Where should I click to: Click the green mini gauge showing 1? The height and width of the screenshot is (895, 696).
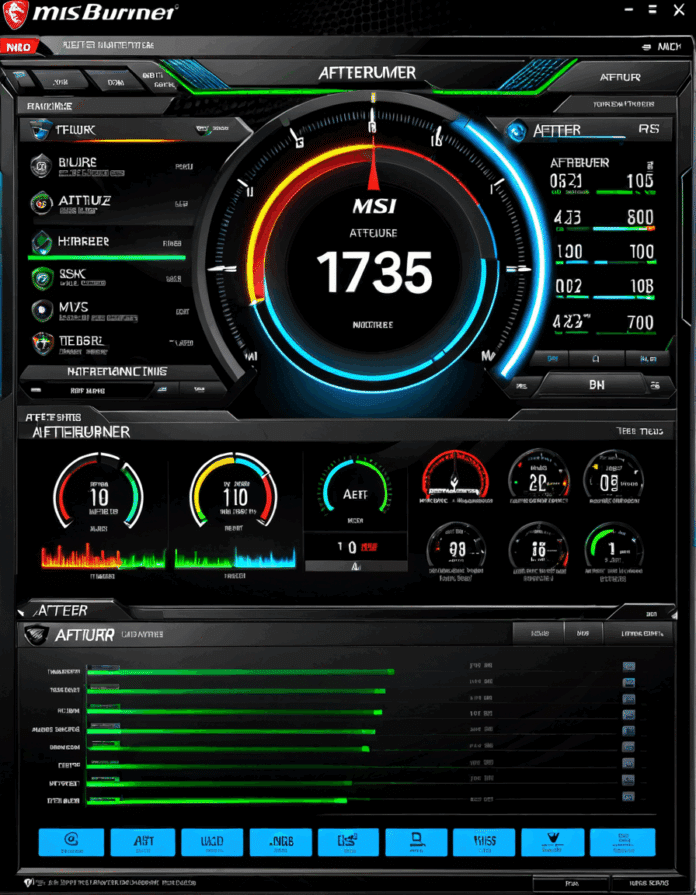pos(613,550)
